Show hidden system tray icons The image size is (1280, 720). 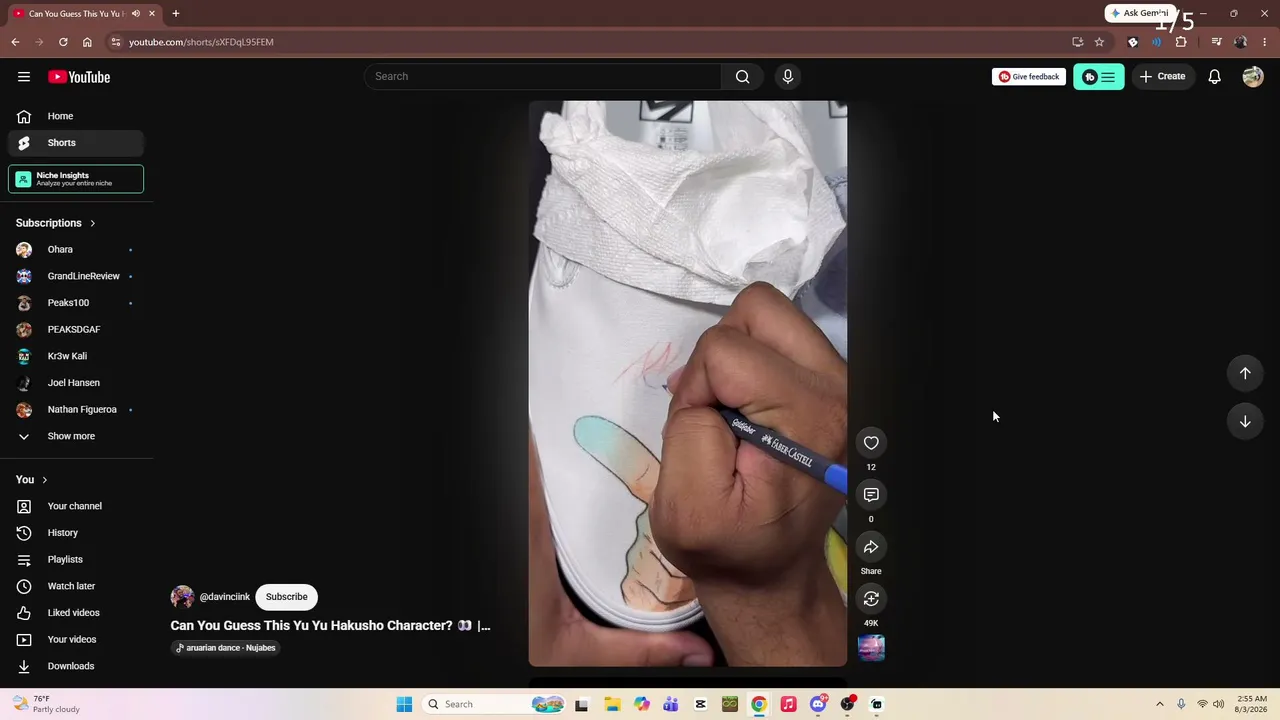click(x=1160, y=704)
